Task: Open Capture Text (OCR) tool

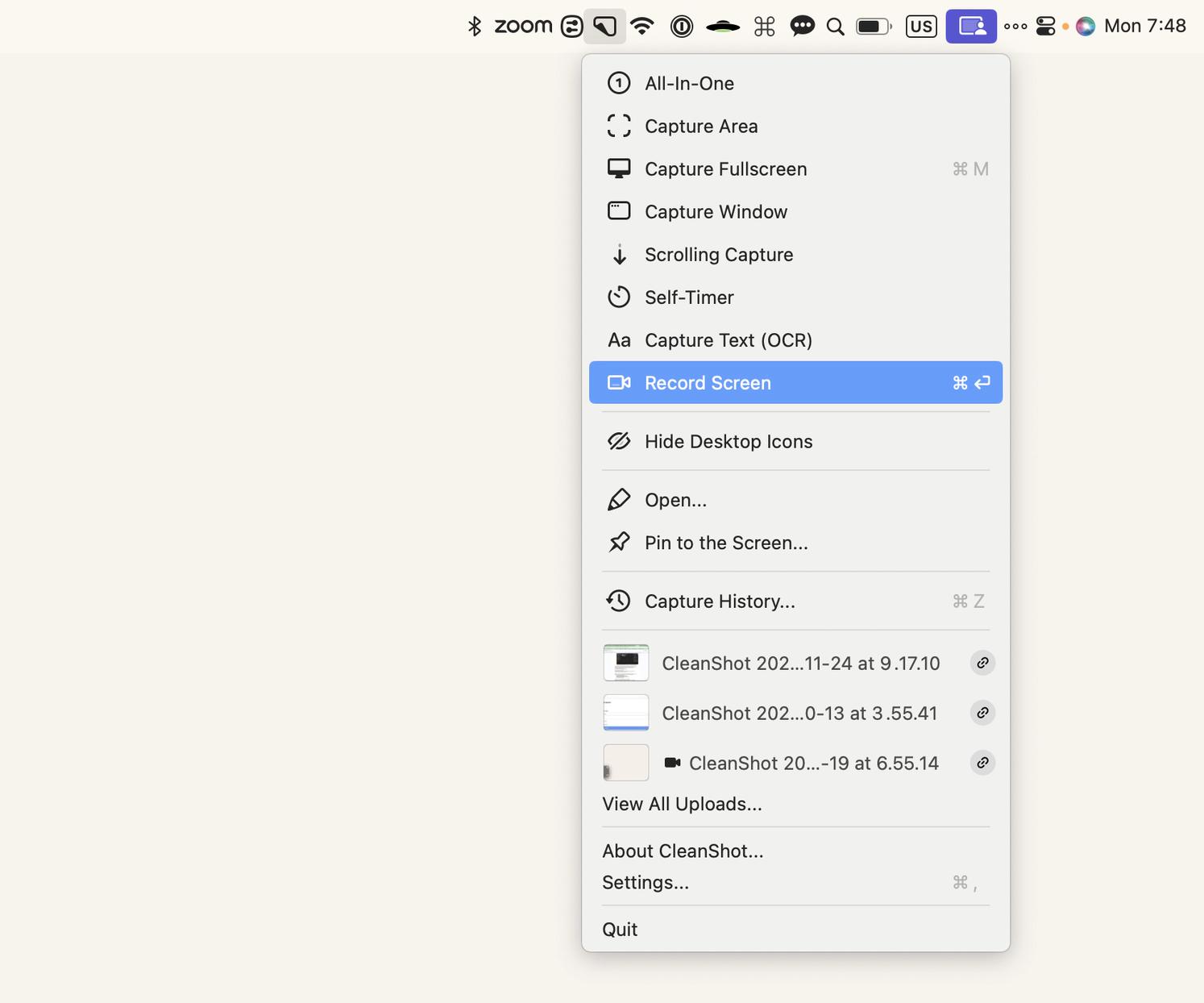Action: pos(728,340)
